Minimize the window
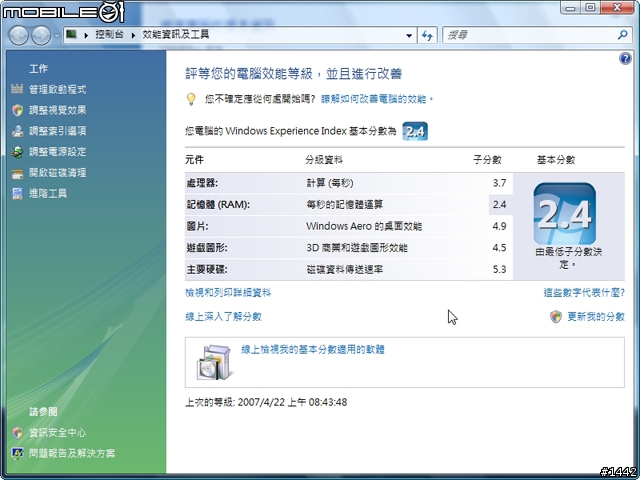 pos(571,8)
